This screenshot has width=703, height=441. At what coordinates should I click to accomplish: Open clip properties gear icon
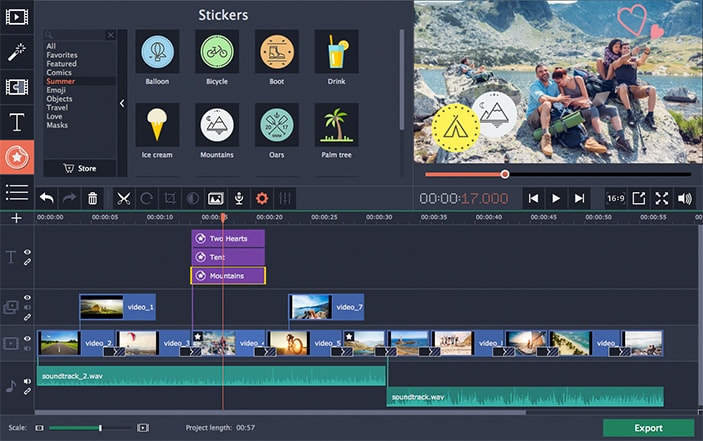(262, 198)
